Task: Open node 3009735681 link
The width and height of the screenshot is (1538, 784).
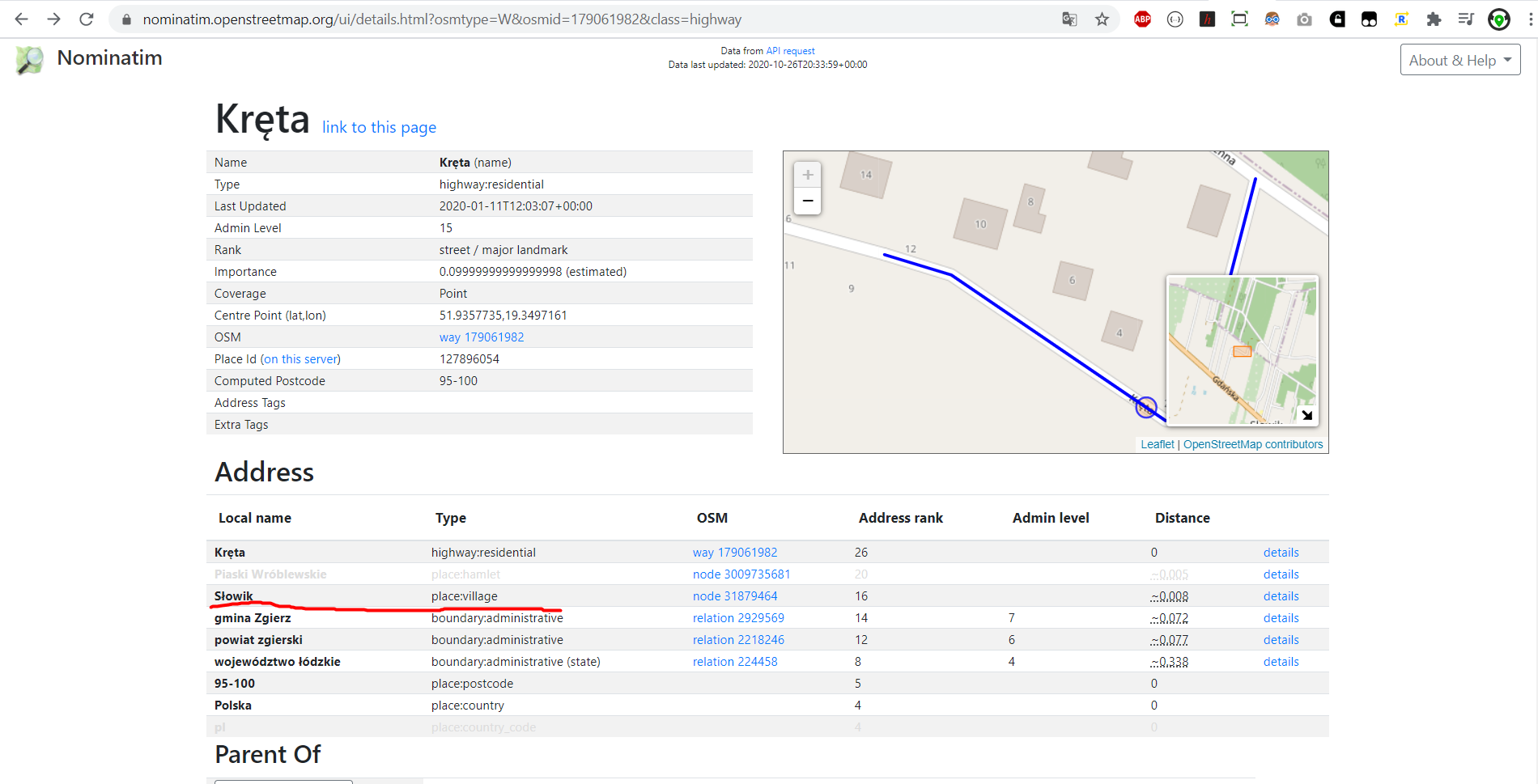Action: tap(741, 574)
